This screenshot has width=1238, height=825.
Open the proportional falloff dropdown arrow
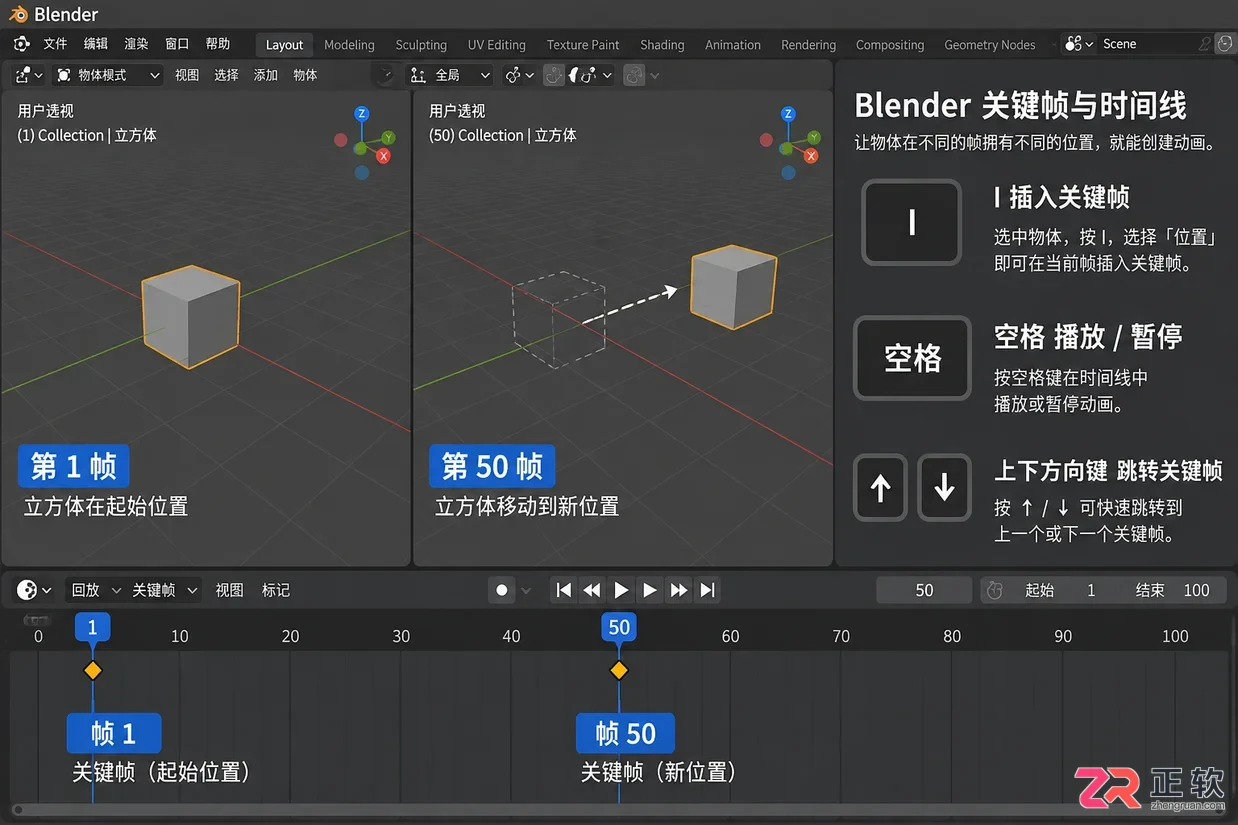(x=656, y=75)
